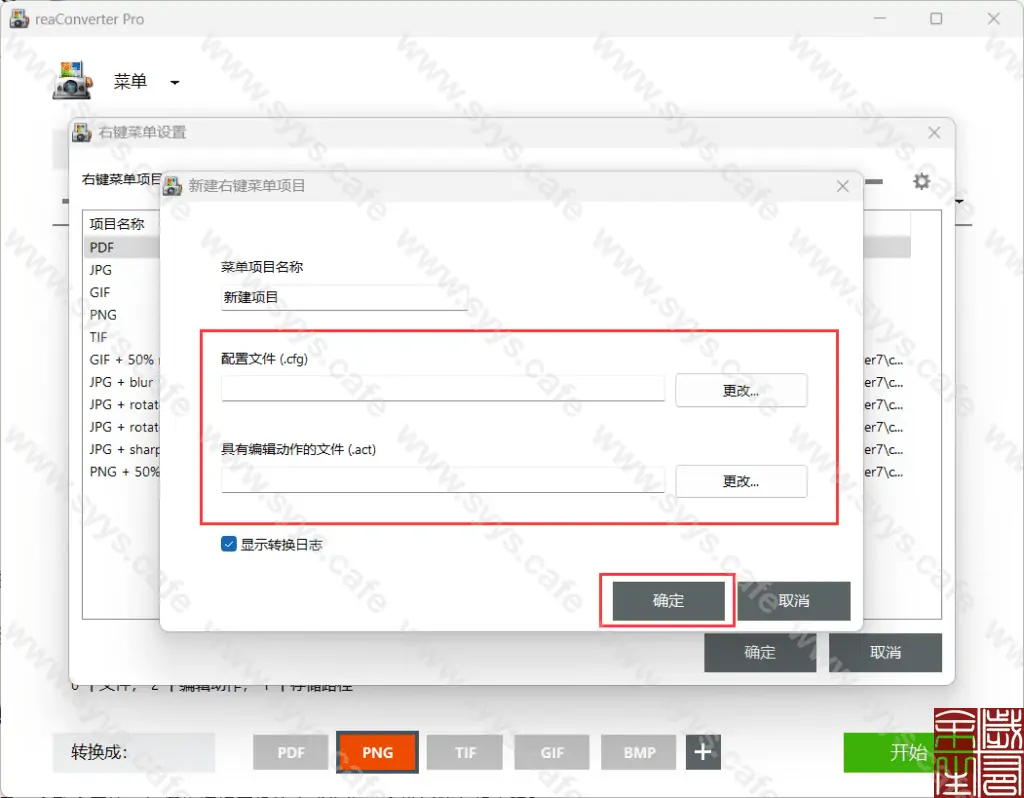Image resolution: width=1024 pixels, height=798 pixels.
Task: Click 确定 in the 右键菜单设置 dialog
Action: click(x=760, y=652)
